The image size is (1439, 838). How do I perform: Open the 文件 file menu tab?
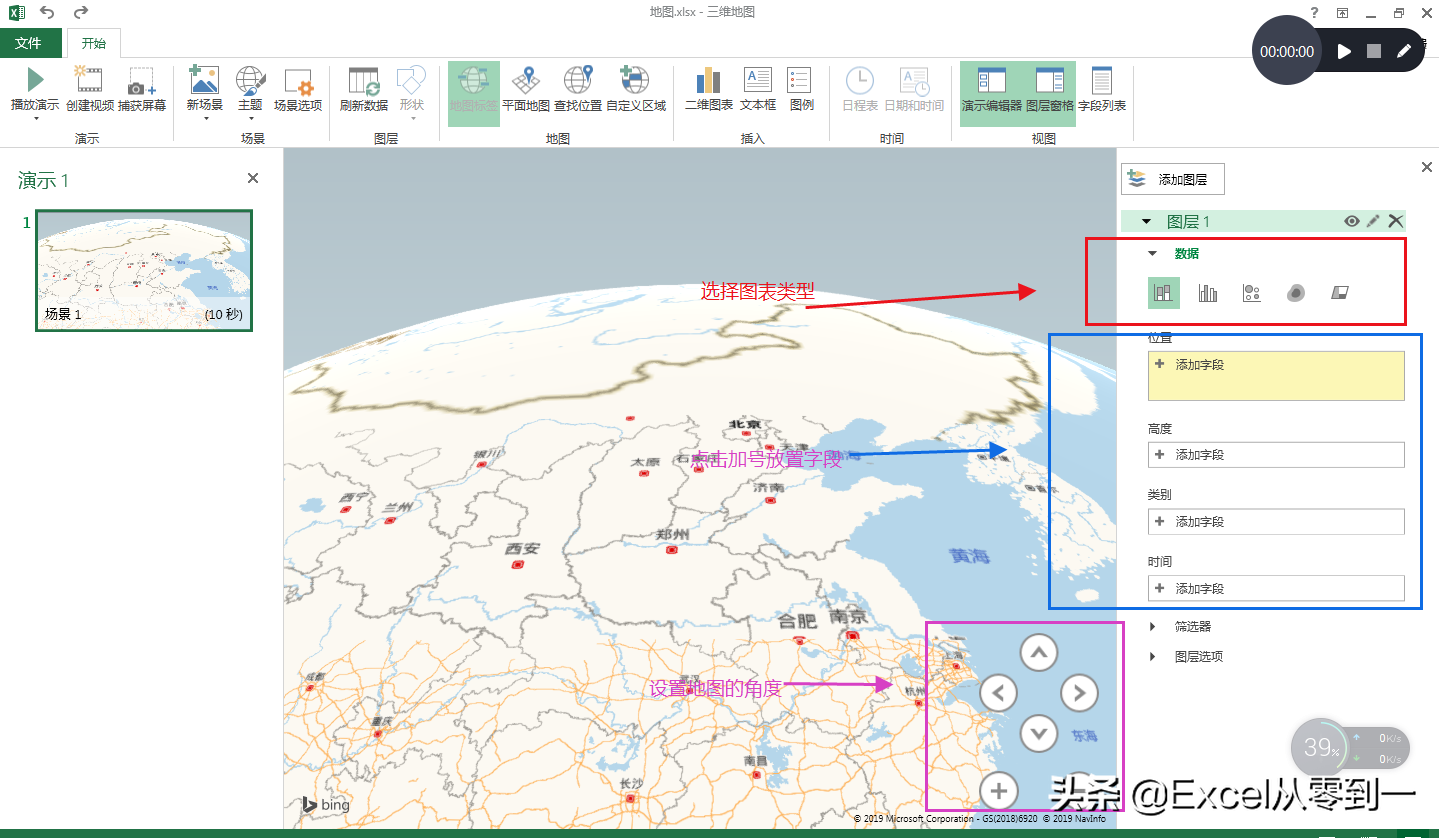[x=28, y=43]
